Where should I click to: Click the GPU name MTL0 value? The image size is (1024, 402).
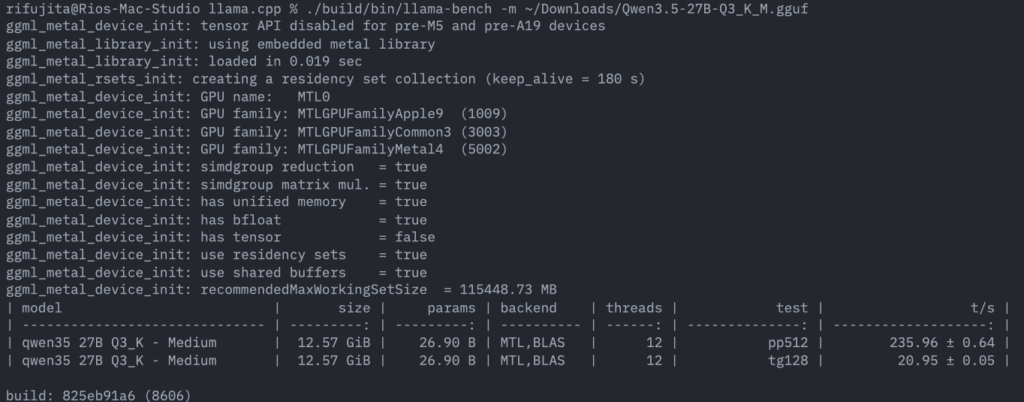coord(314,96)
